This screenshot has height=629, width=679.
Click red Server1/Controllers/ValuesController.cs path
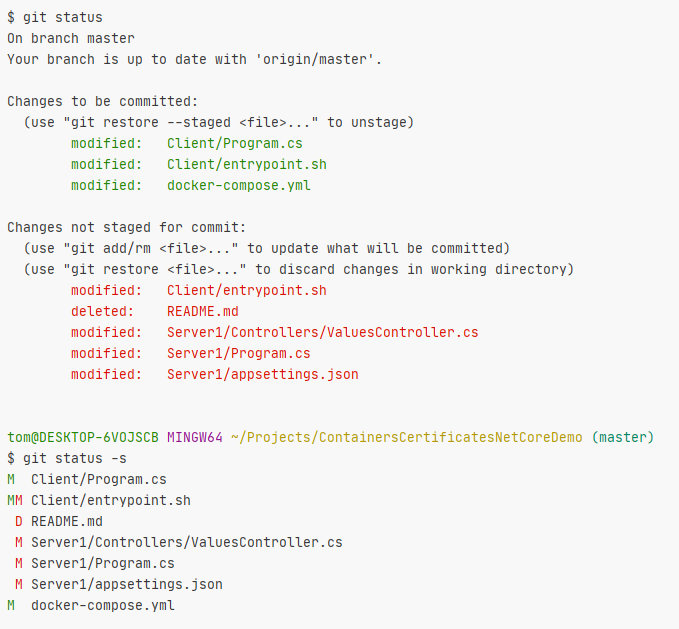coord(323,332)
